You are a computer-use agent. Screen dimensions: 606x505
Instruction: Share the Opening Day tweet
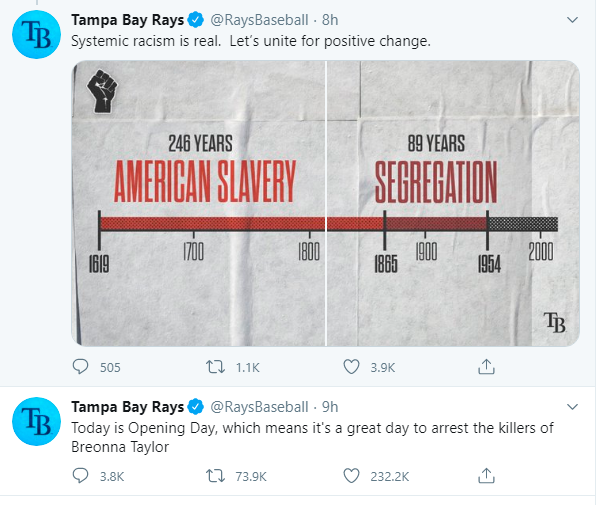(486, 476)
